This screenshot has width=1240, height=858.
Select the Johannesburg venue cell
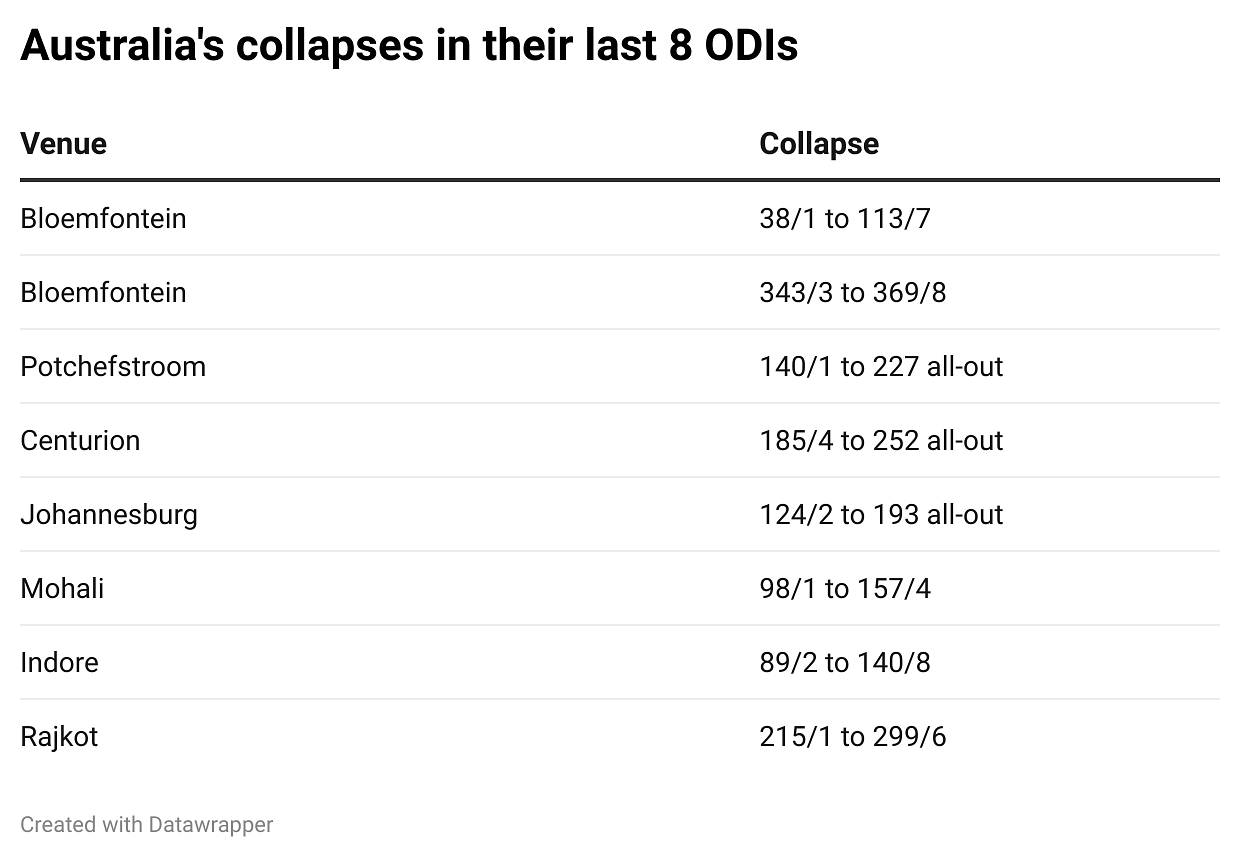[109, 514]
